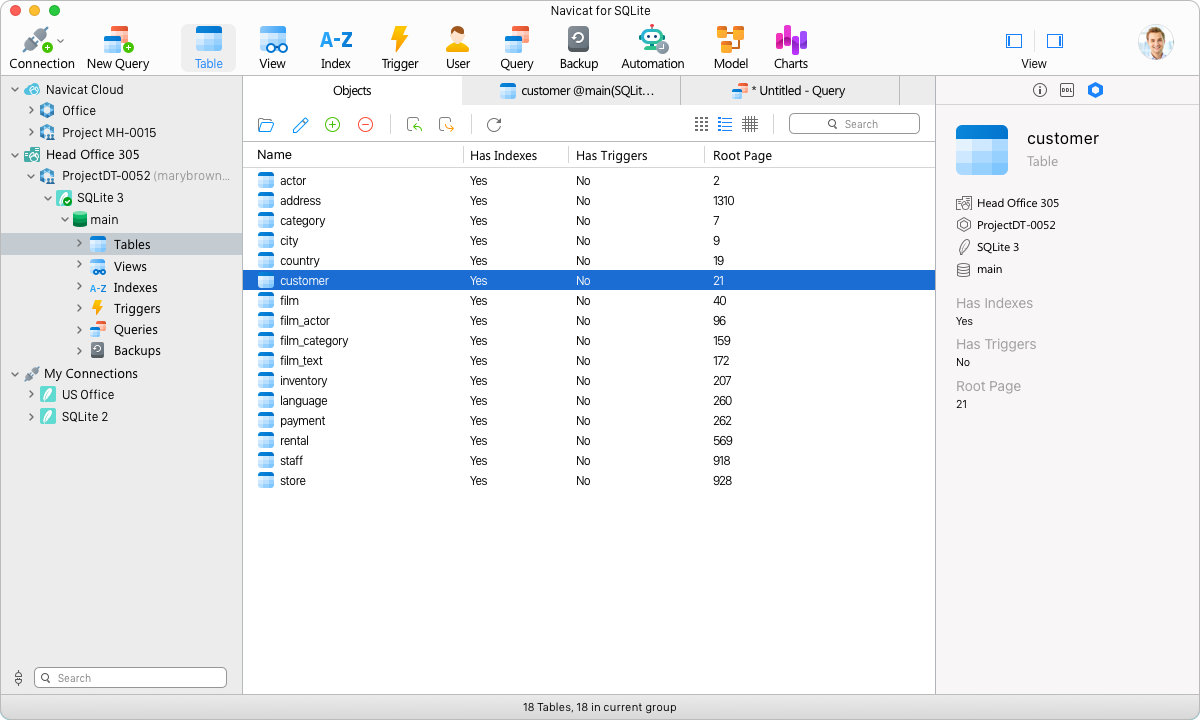
Task: Switch to View objects in the toolbar
Action: [x=272, y=48]
